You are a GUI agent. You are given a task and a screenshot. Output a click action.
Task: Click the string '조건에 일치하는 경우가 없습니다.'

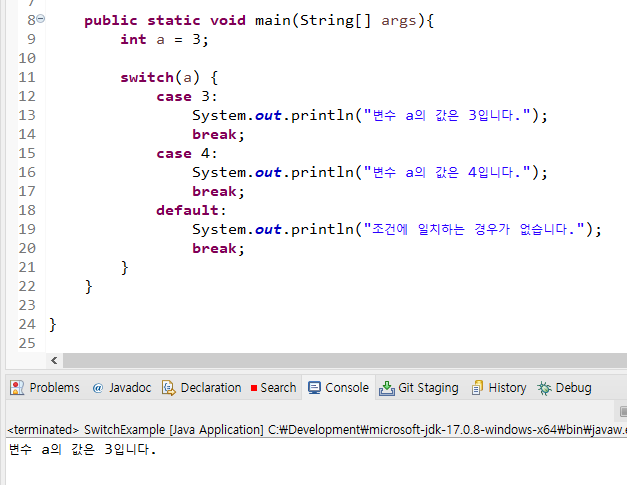click(x=474, y=229)
